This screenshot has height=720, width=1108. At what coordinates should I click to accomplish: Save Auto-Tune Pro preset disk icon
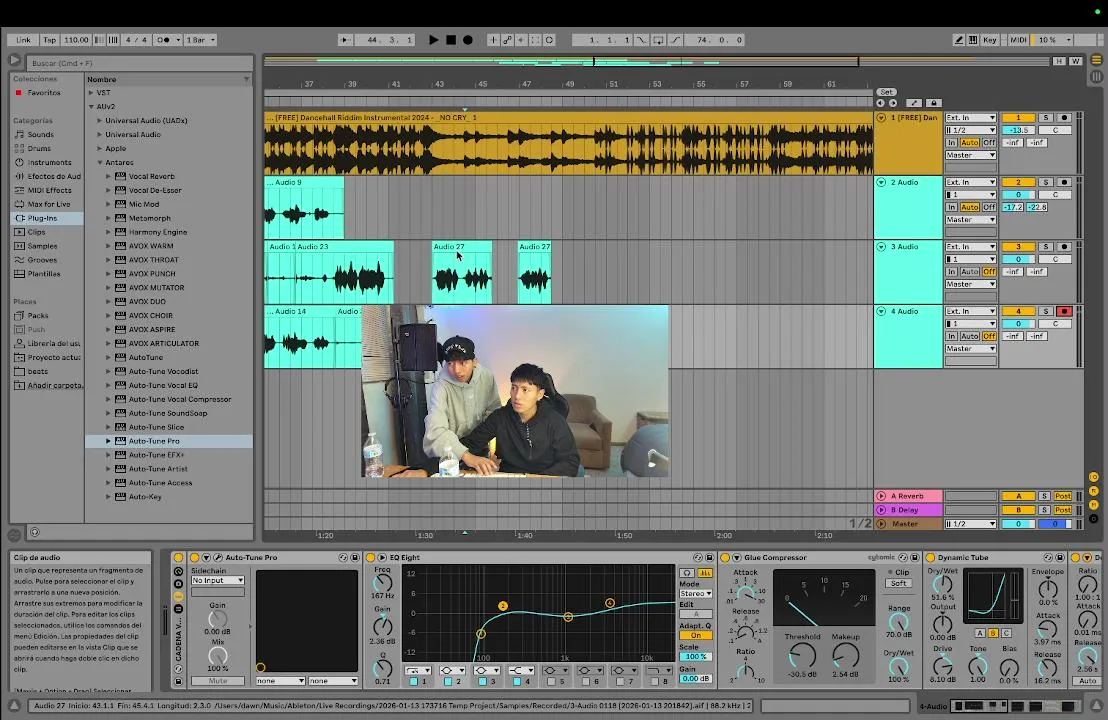355,557
